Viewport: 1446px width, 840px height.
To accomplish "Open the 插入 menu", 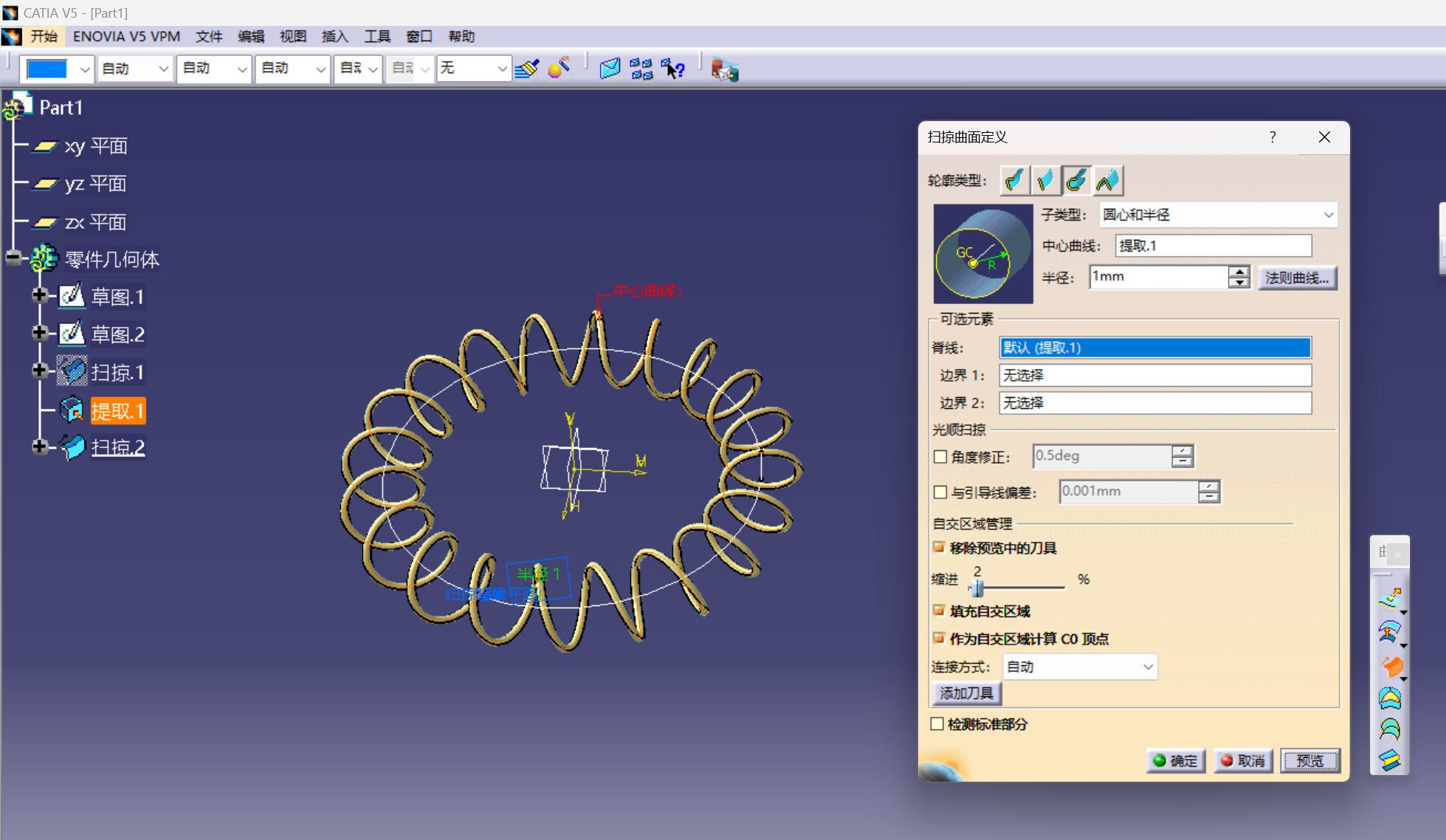I will [x=334, y=36].
